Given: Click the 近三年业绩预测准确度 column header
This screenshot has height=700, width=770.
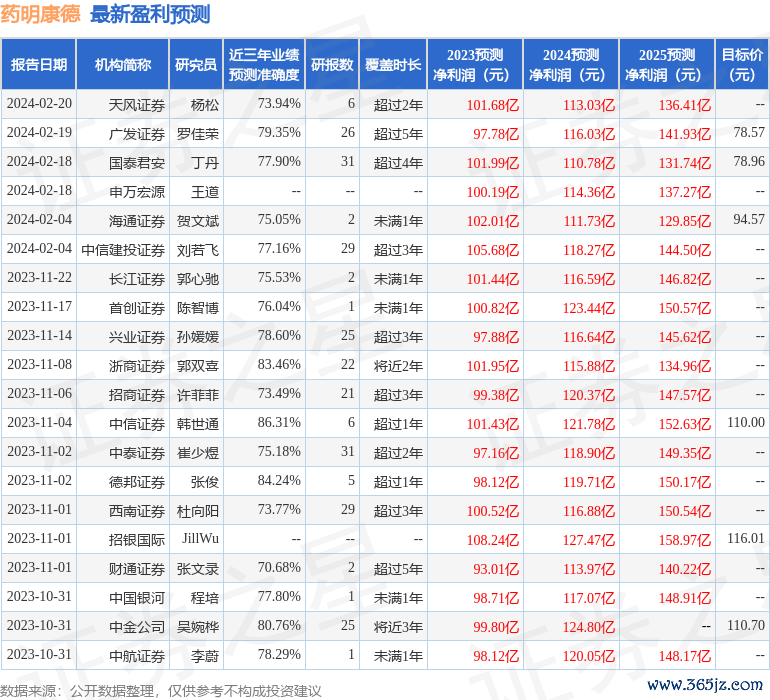Looking at the screenshot, I should click(264, 64).
